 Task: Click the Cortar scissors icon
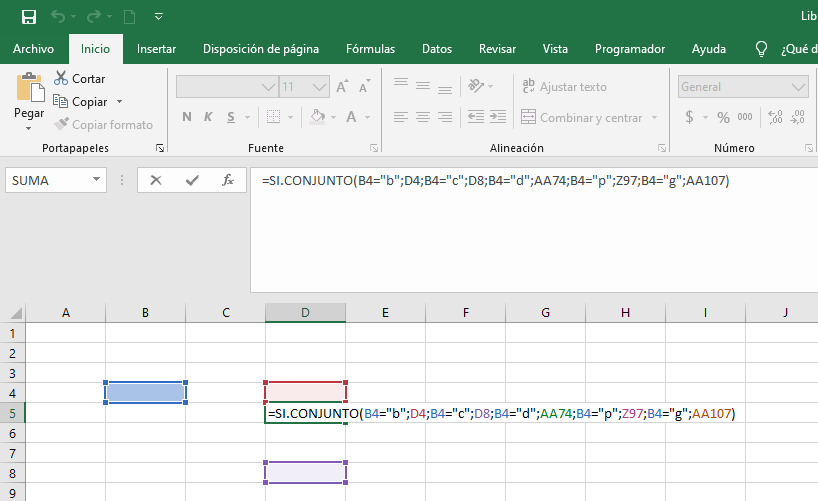[61, 78]
